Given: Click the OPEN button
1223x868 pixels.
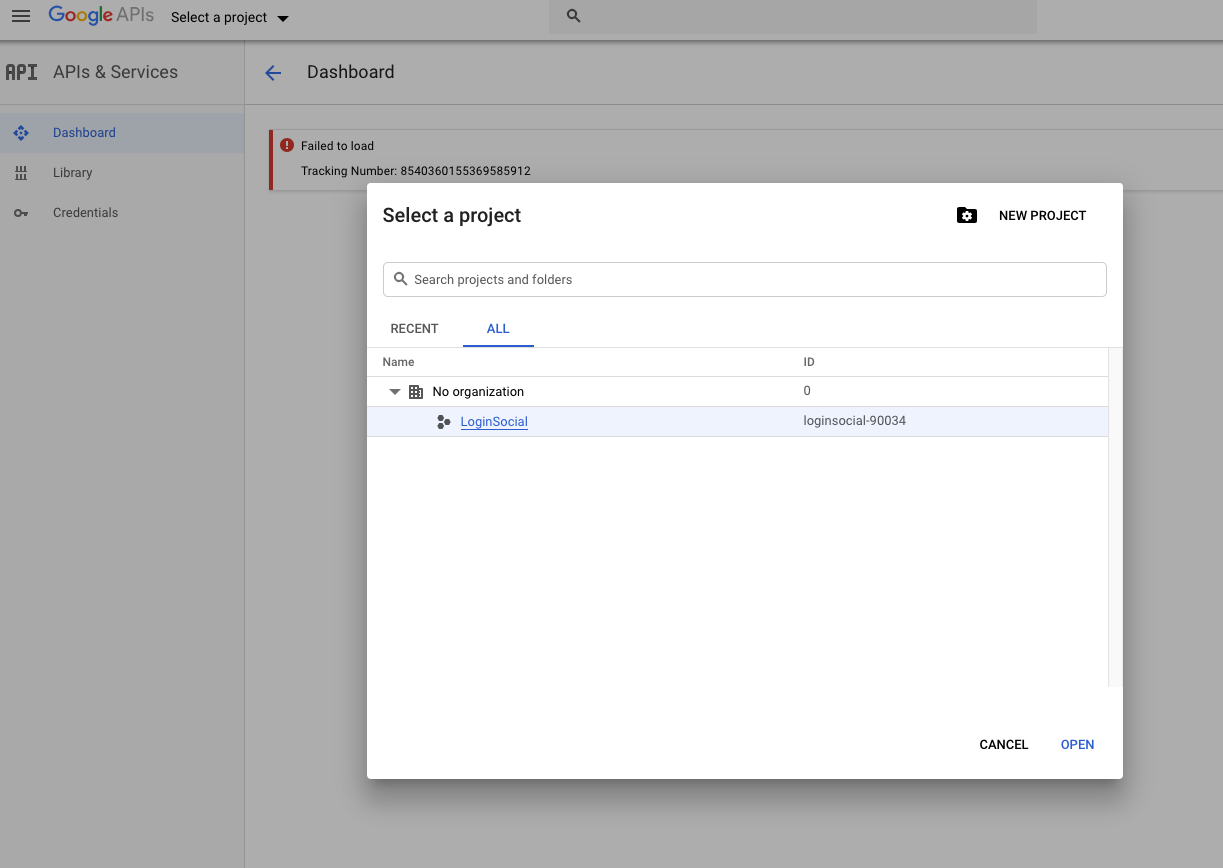Looking at the screenshot, I should click(x=1077, y=745).
